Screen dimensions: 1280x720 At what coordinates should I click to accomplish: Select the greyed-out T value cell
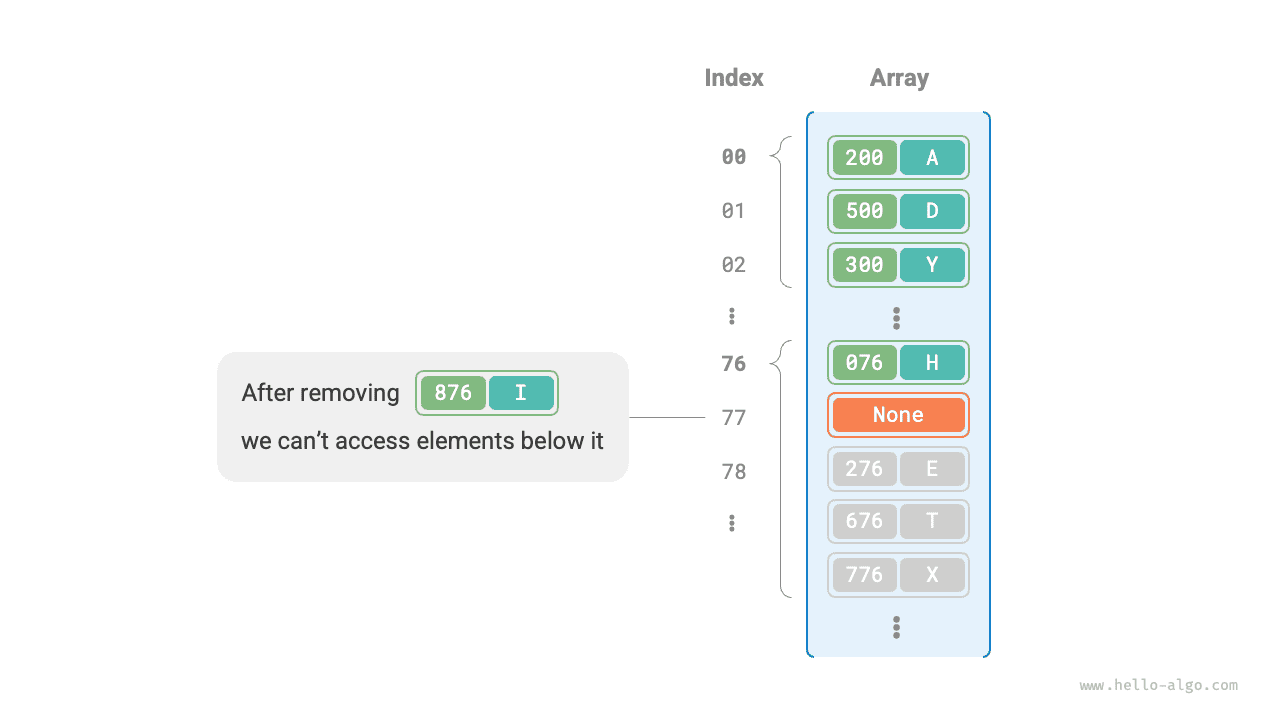tap(932, 521)
